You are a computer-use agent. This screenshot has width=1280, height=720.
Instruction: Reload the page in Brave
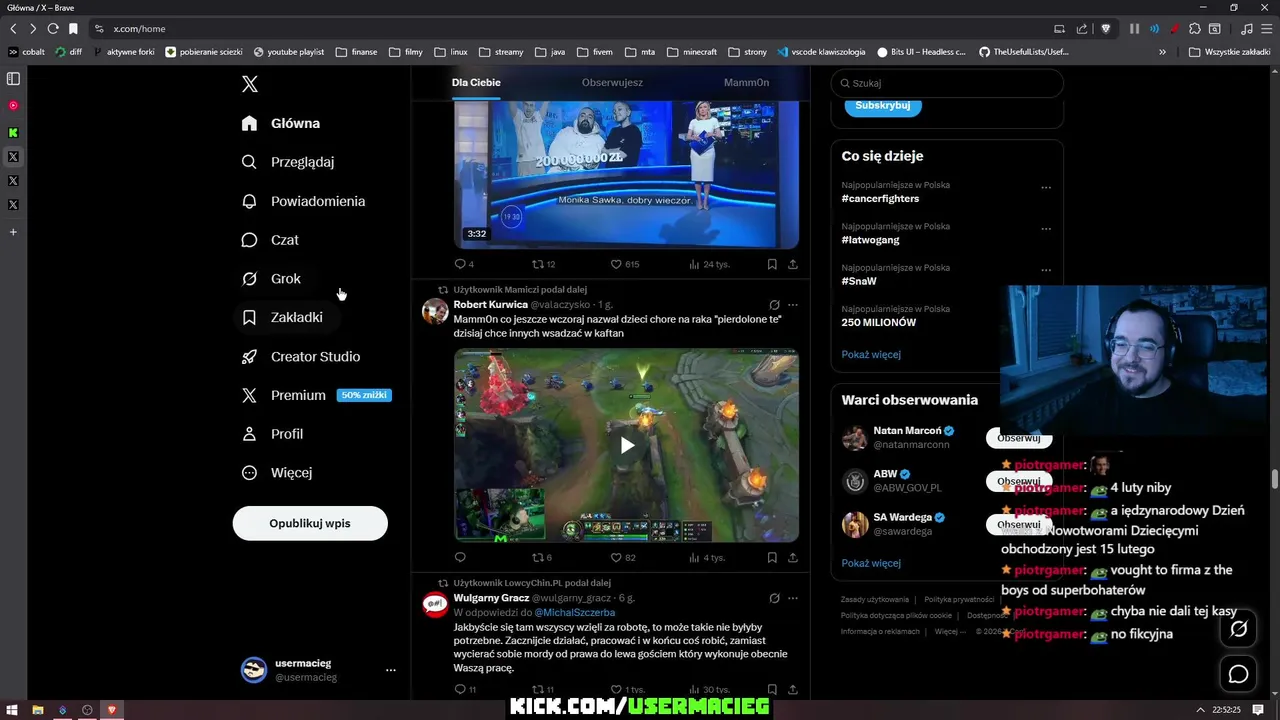[x=52, y=29]
